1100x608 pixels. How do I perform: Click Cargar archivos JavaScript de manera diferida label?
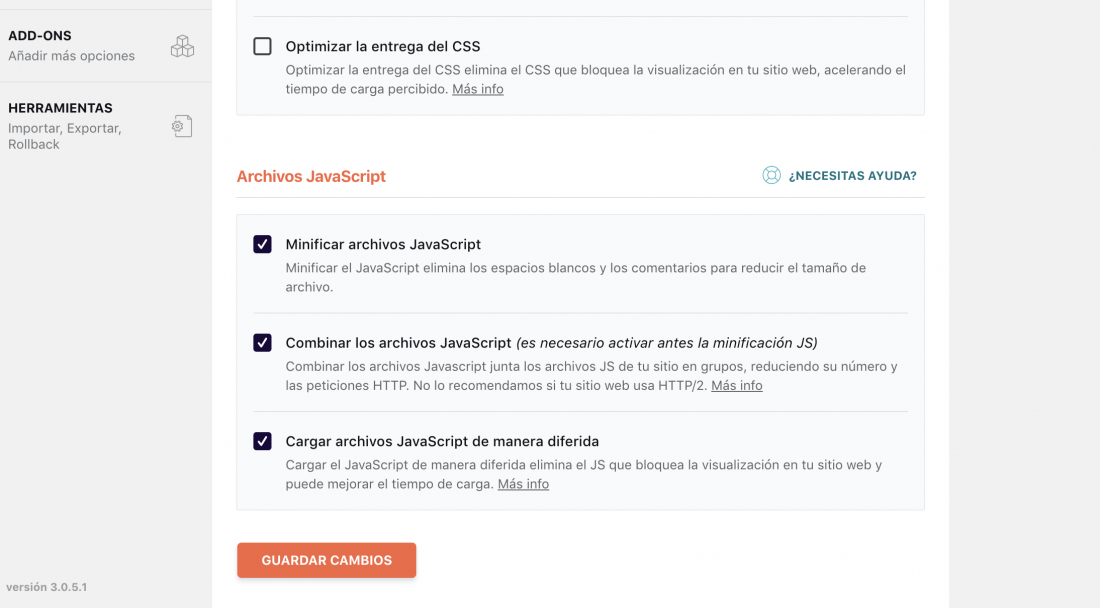coord(442,441)
